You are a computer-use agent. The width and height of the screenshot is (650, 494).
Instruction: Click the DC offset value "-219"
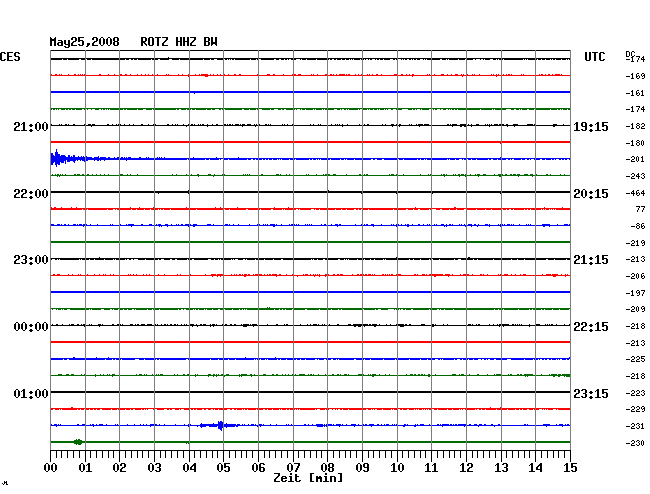tap(635, 243)
